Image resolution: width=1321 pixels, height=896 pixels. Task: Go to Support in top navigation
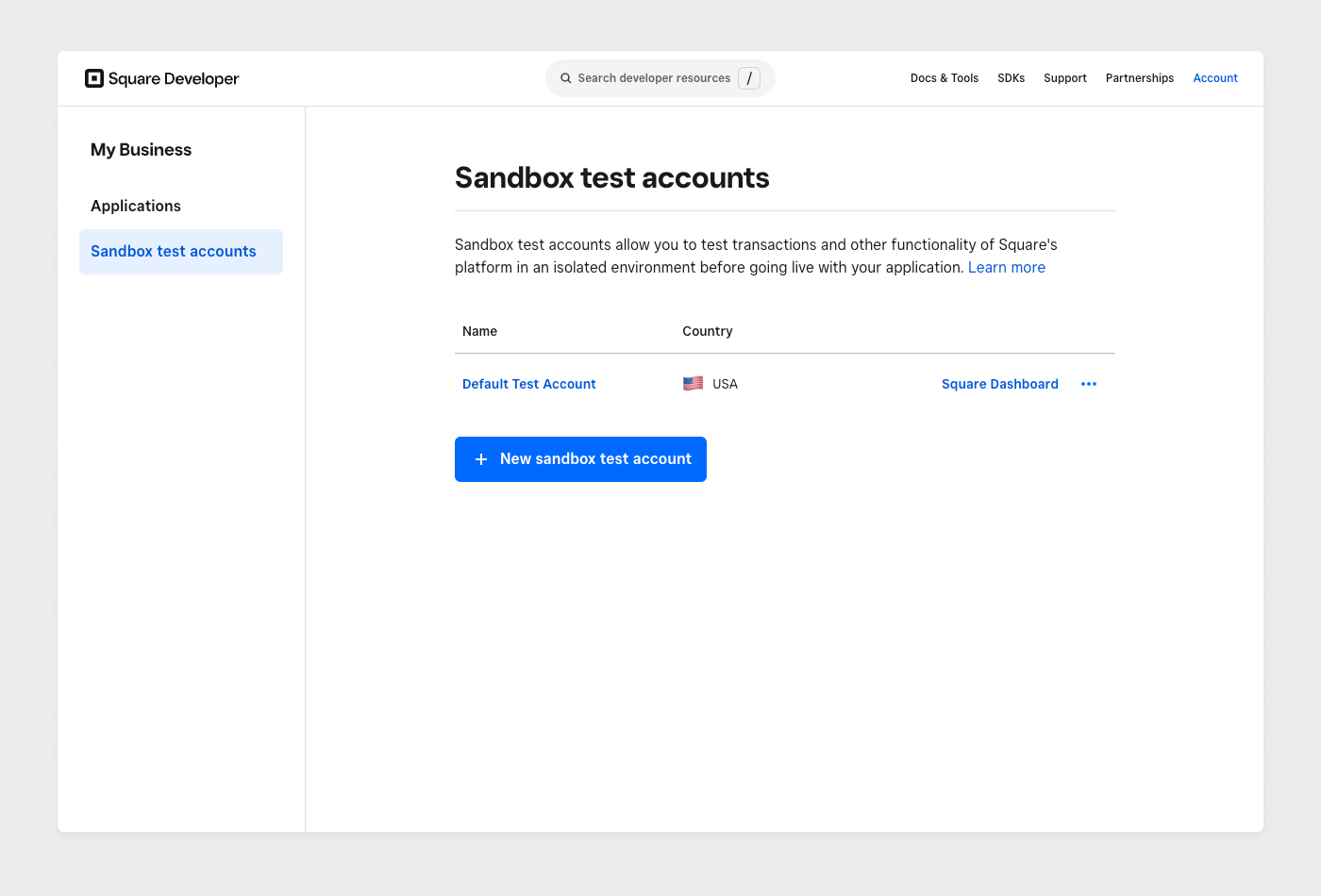(1065, 78)
